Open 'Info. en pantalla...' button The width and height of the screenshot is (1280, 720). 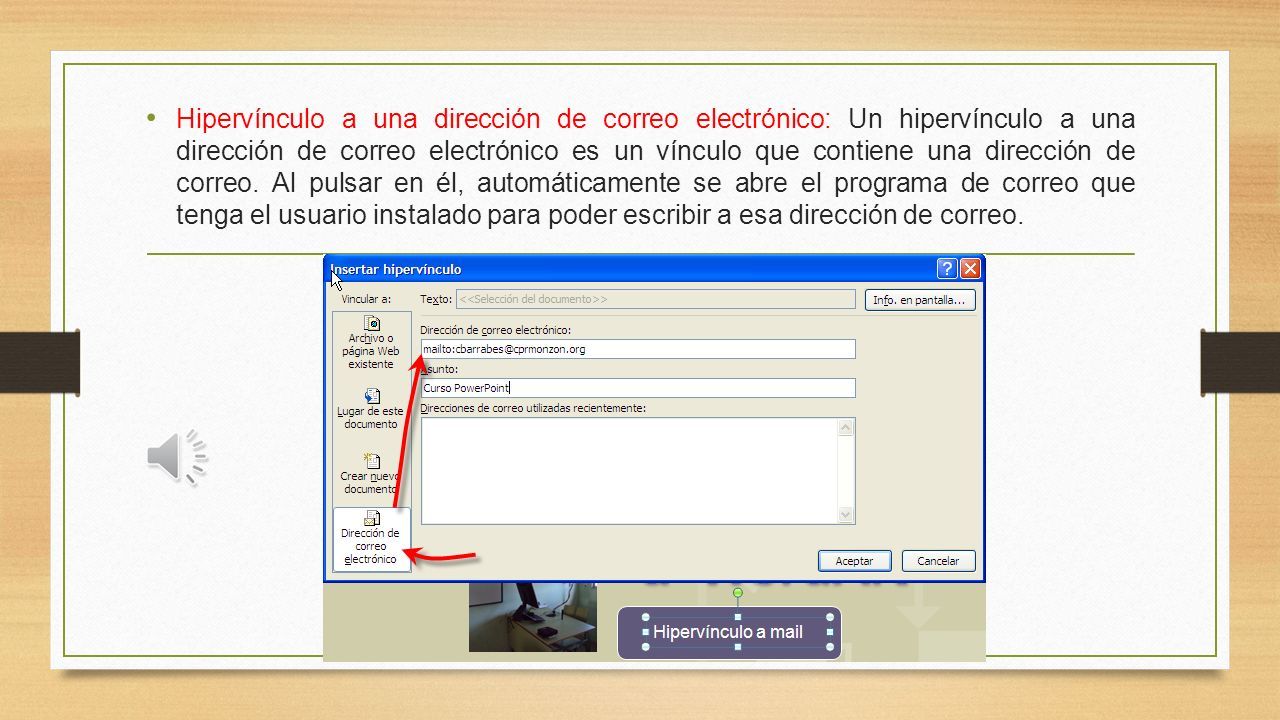click(x=920, y=300)
